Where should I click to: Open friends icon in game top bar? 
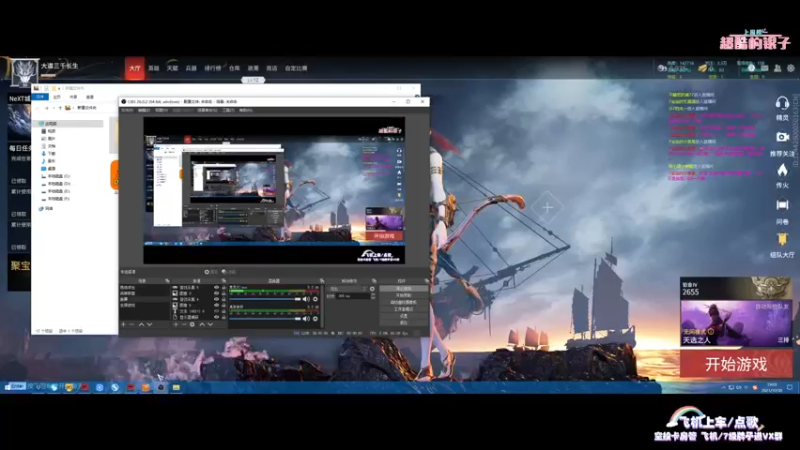(778, 68)
